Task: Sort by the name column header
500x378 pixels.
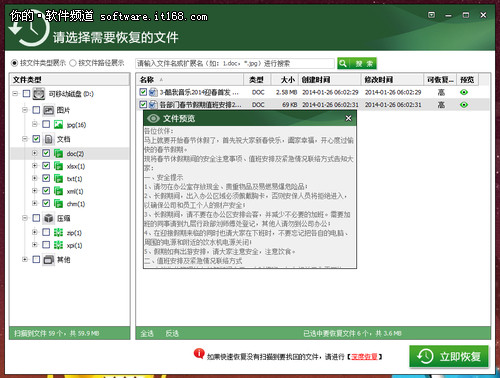Action: pos(190,80)
